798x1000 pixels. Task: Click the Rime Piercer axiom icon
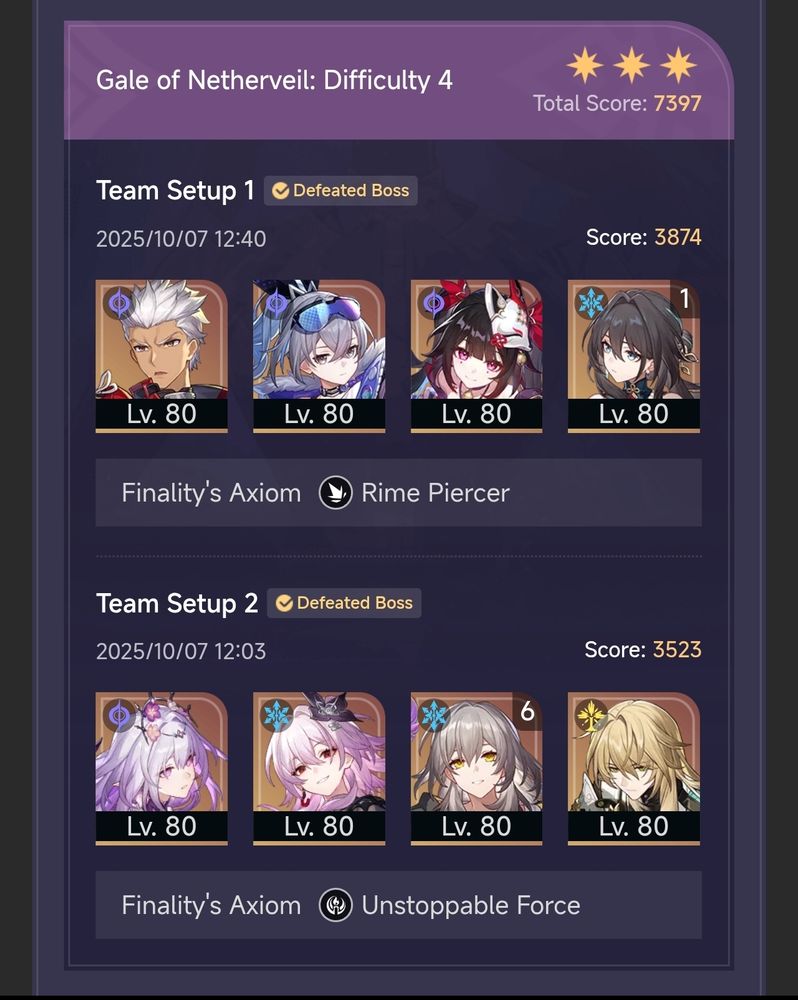(x=336, y=493)
